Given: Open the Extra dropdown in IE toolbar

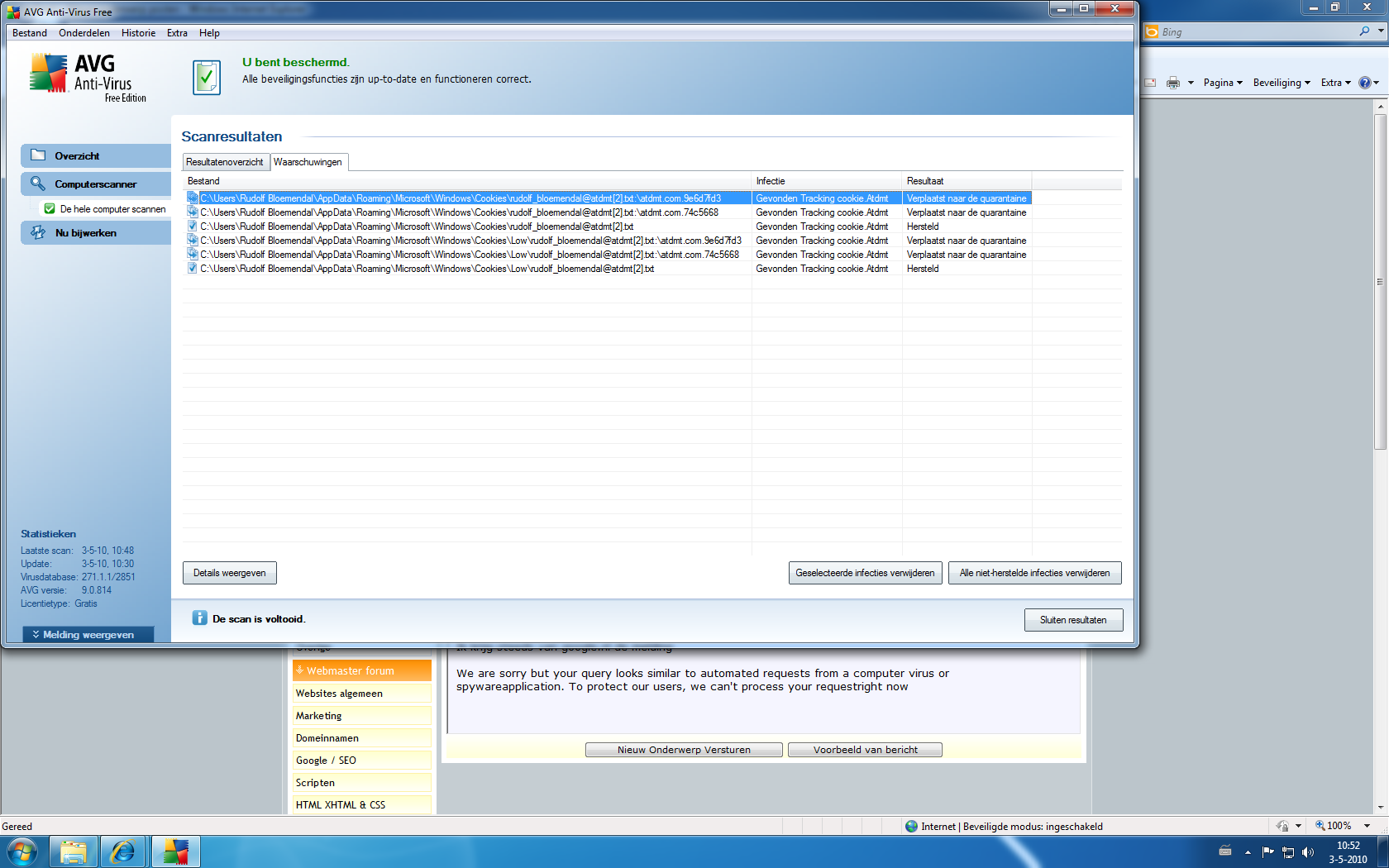Looking at the screenshot, I should point(1335,83).
